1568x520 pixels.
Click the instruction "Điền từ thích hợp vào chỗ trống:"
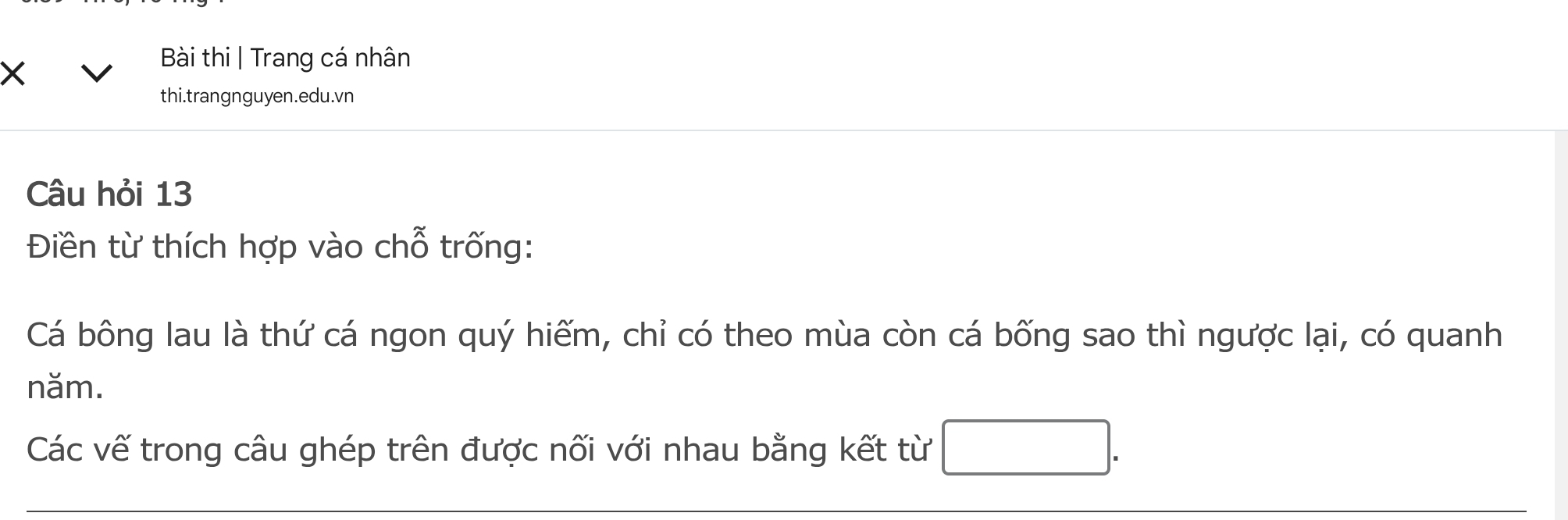tap(280, 247)
